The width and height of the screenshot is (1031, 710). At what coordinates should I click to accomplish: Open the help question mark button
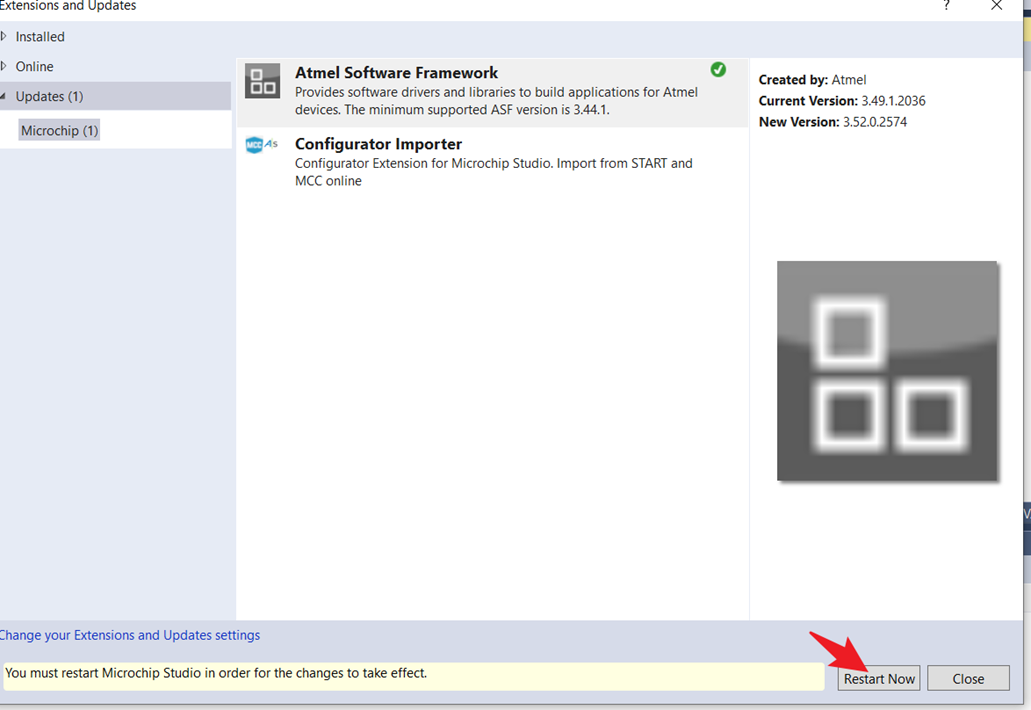pyautogui.click(x=946, y=6)
